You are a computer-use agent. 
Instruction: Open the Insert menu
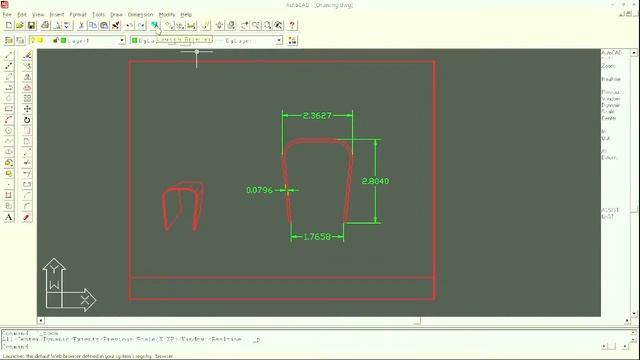click(57, 15)
